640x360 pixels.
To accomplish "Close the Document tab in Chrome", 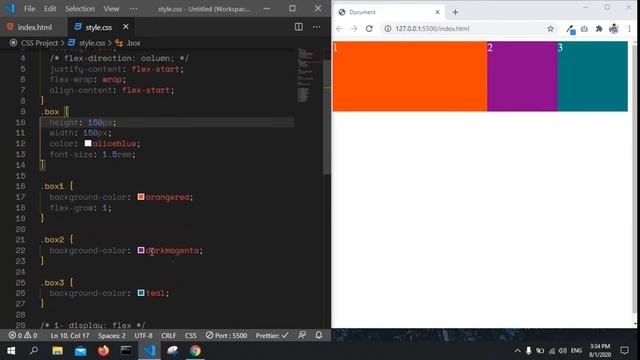I will [x=437, y=12].
